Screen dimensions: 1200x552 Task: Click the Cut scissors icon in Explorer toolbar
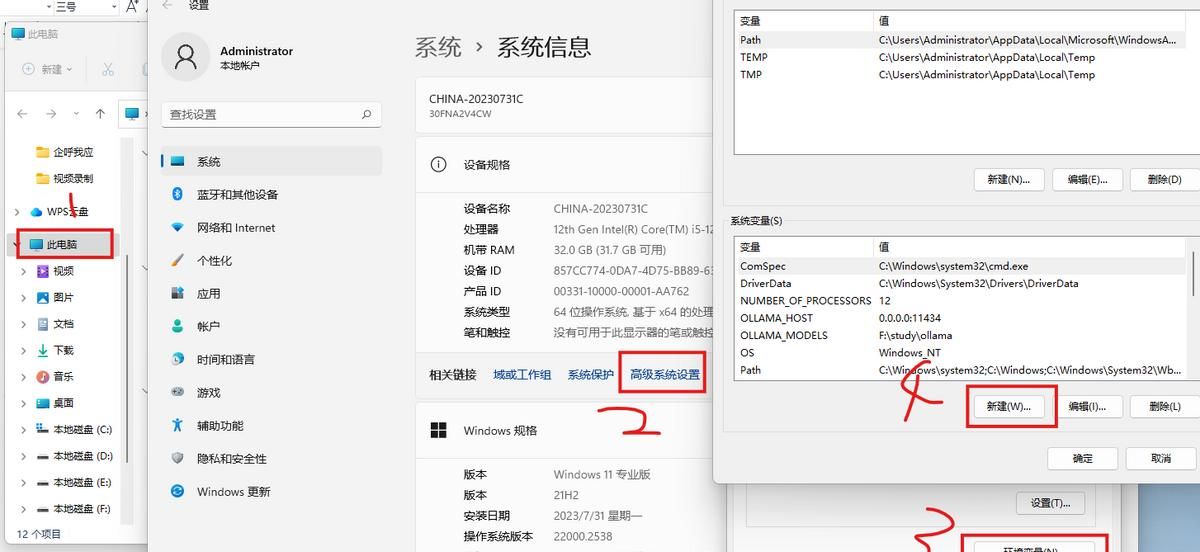pyautogui.click(x=107, y=69)
